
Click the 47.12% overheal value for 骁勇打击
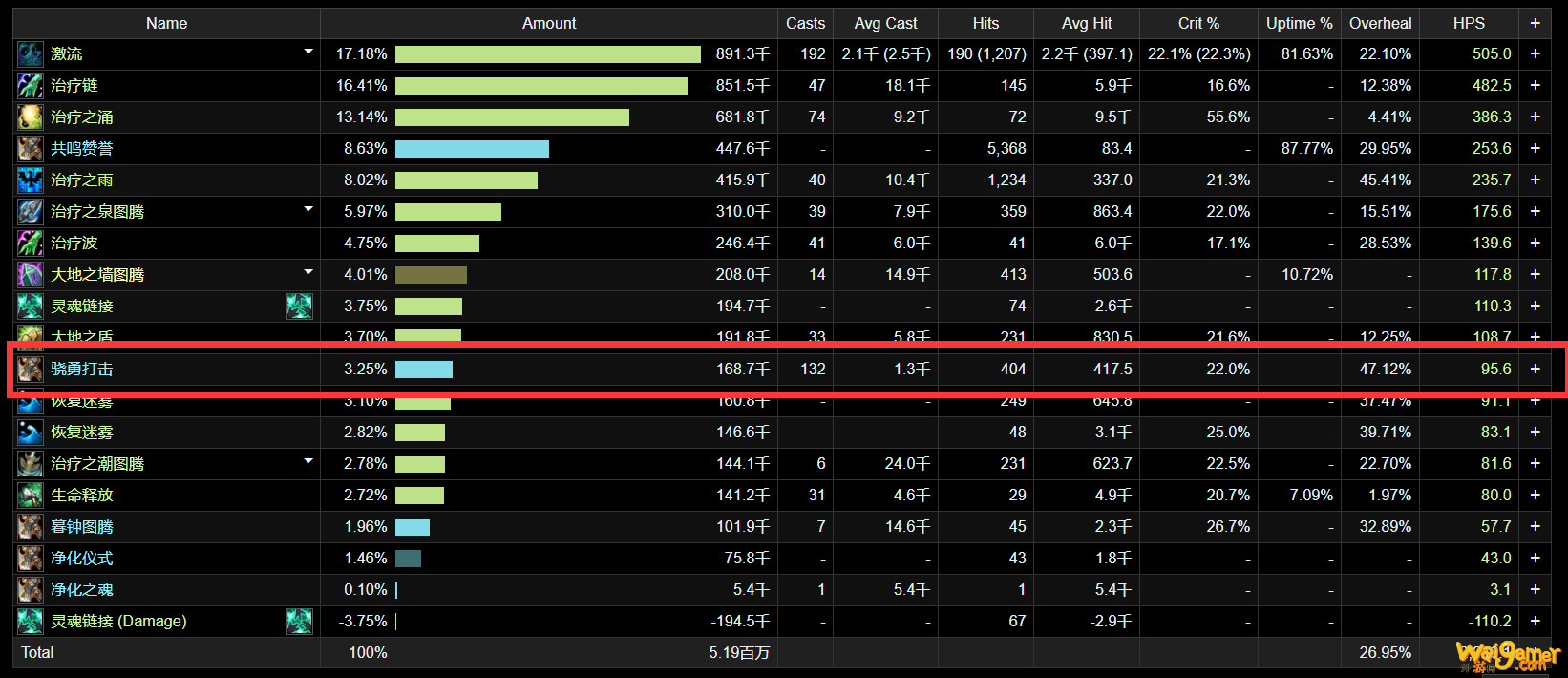coord(1385,370)
